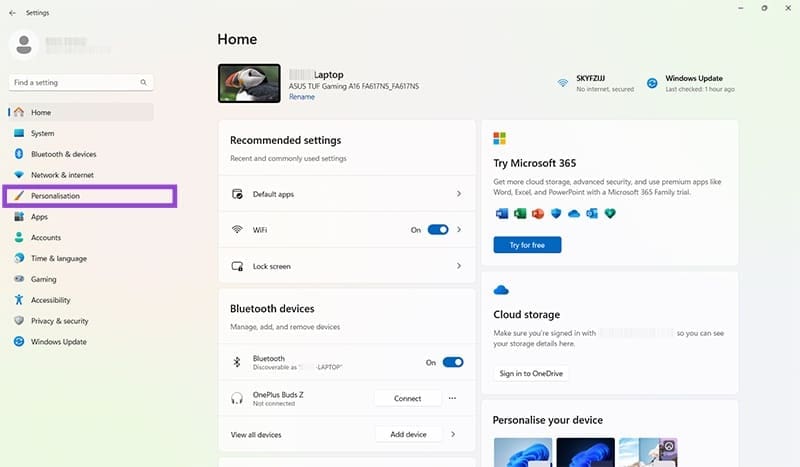Select the light blue bloom theme thumbnail

[x=523, y=452]
